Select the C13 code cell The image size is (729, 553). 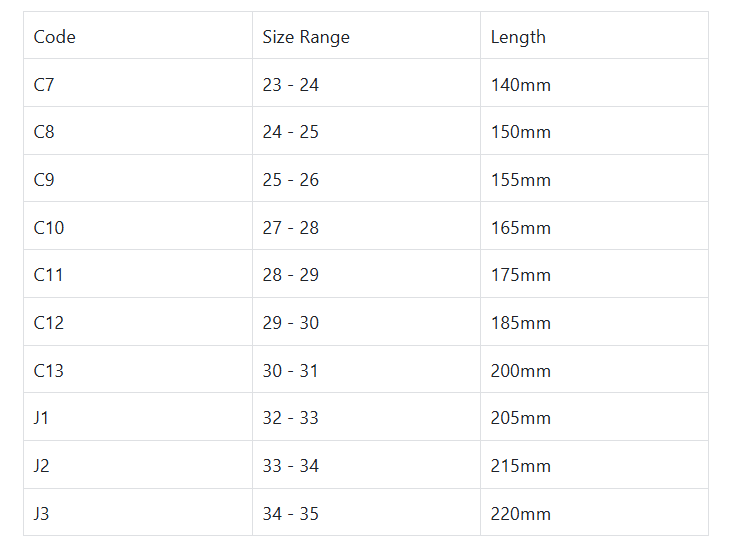[49, 371]
